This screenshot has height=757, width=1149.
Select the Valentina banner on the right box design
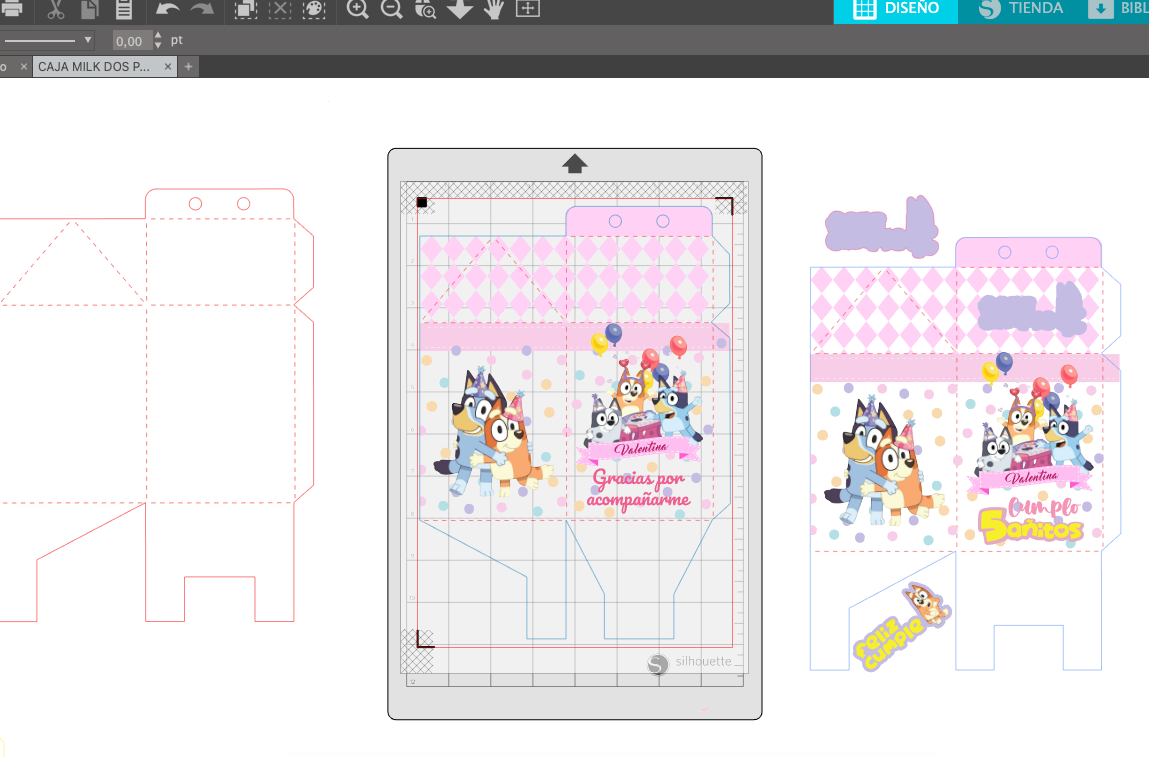coord(1030,478)
